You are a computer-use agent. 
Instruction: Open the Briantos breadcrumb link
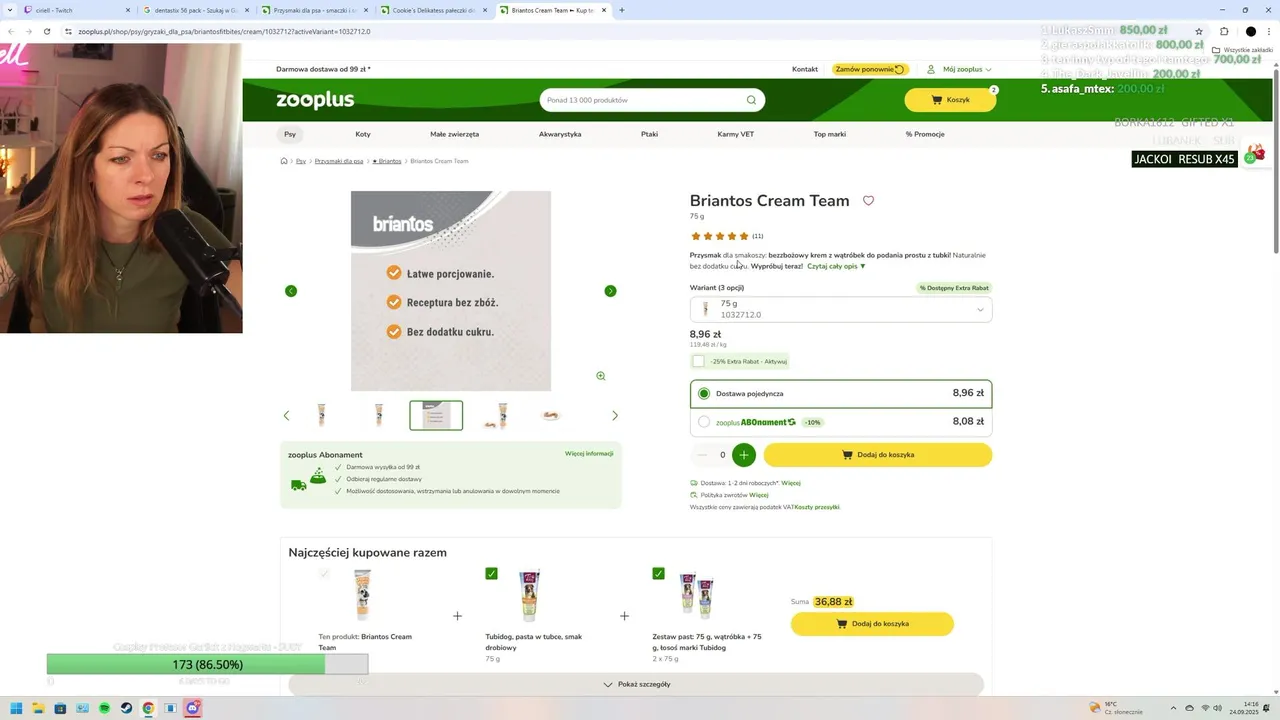point(387,161)
